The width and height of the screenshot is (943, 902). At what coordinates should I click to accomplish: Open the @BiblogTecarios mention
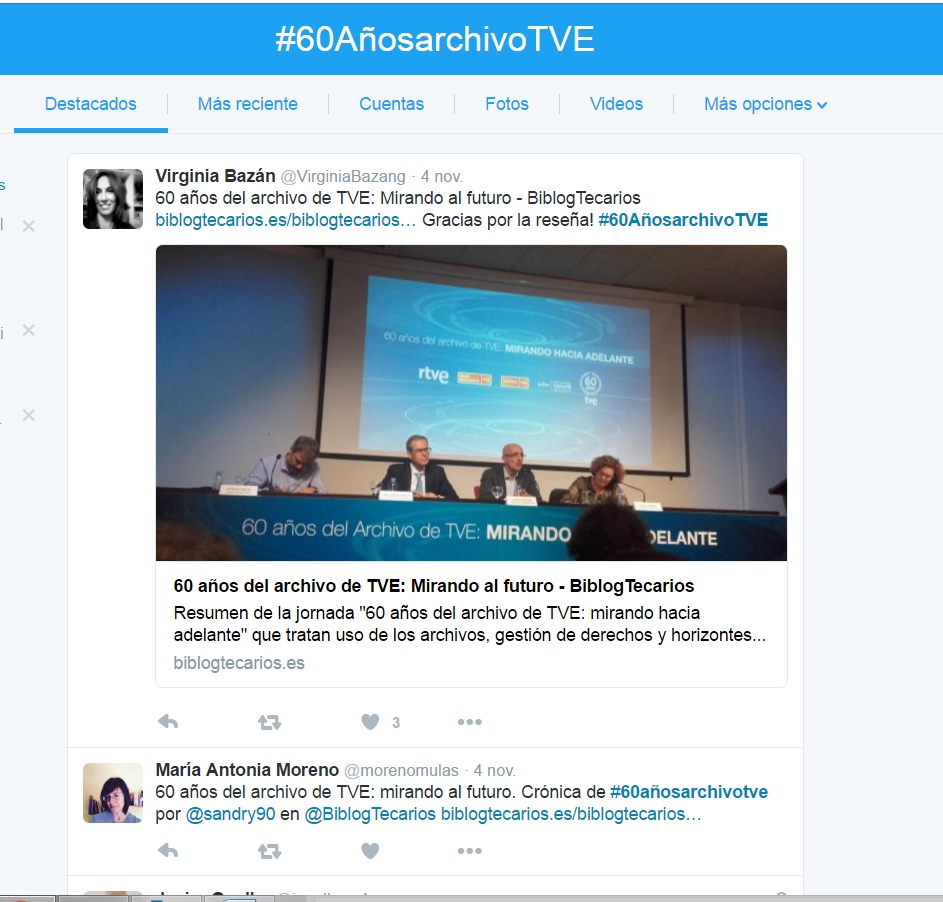click(x=370, y=814)
